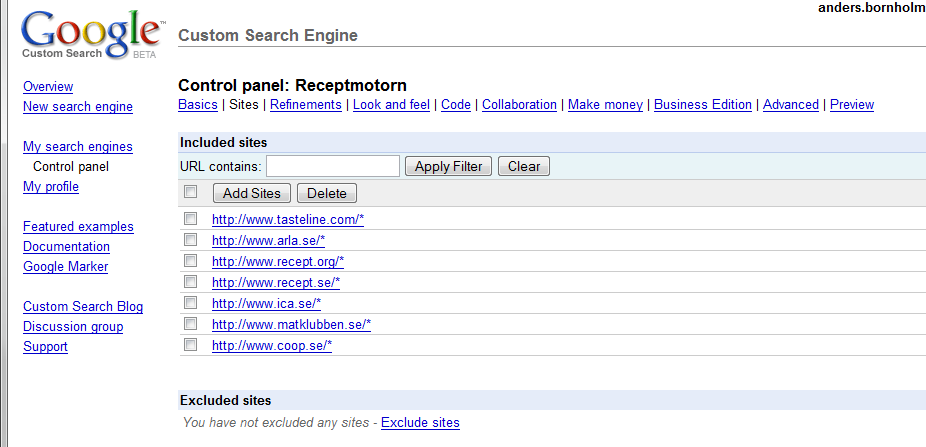Click the Google Custom Search logo
The width and height of the screenshot is (926, 447).
click(87, 37)
